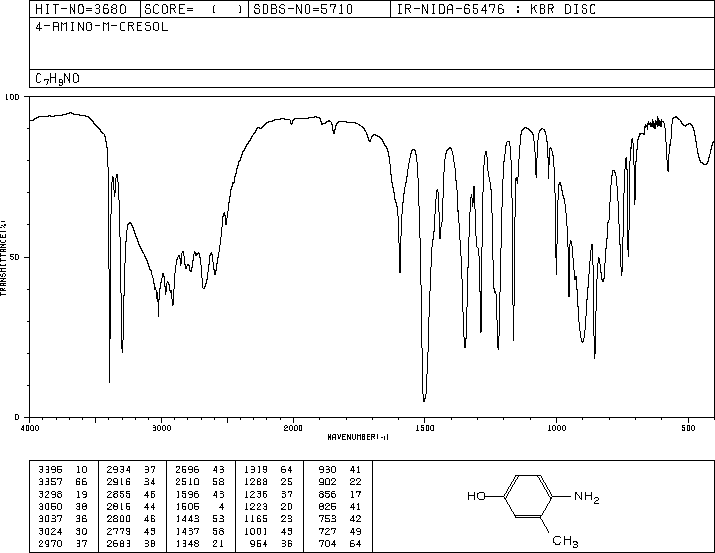Select the 3037 peak table value
This screenshot has width=715, height=553.
50,519
